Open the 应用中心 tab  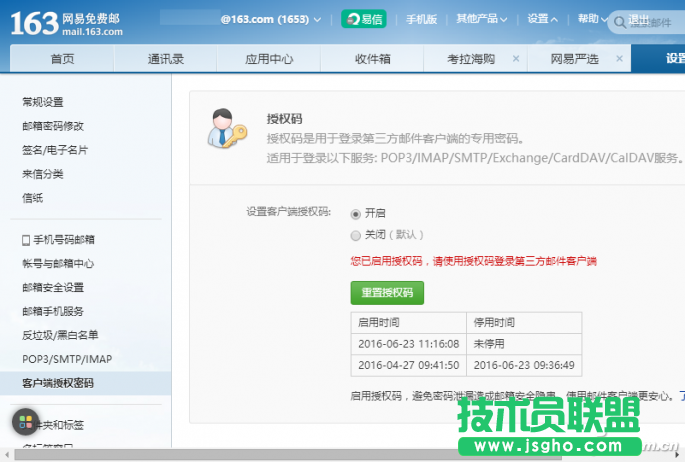click(269, 59)
